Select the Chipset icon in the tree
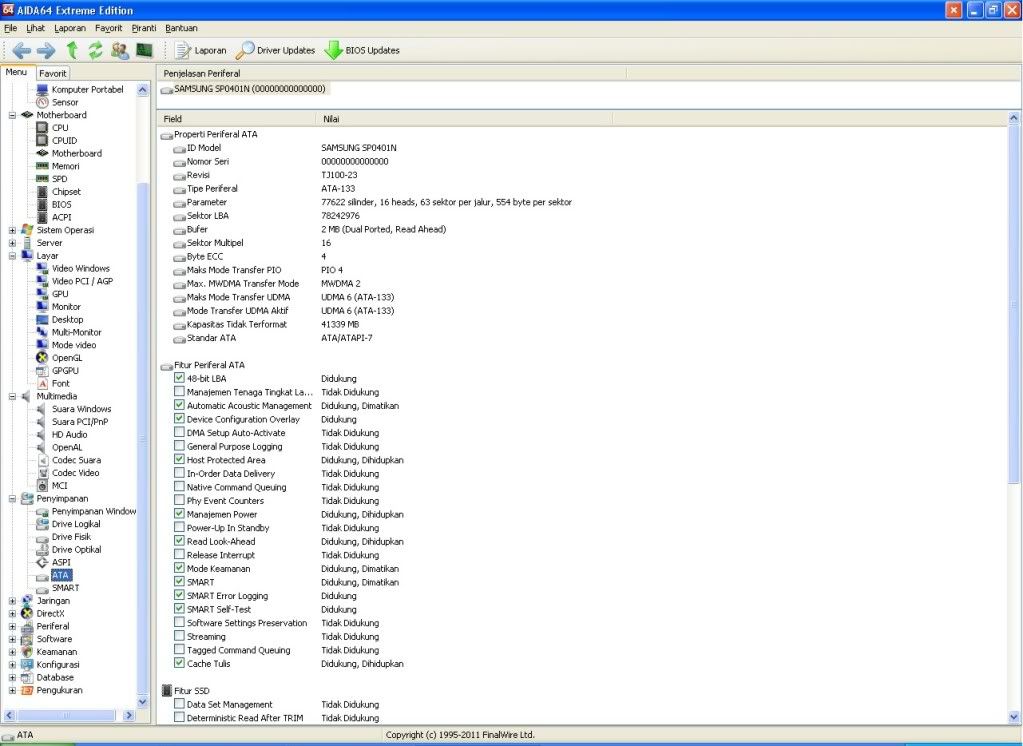The image size is (1023, 746). click(x=42, y=192)
